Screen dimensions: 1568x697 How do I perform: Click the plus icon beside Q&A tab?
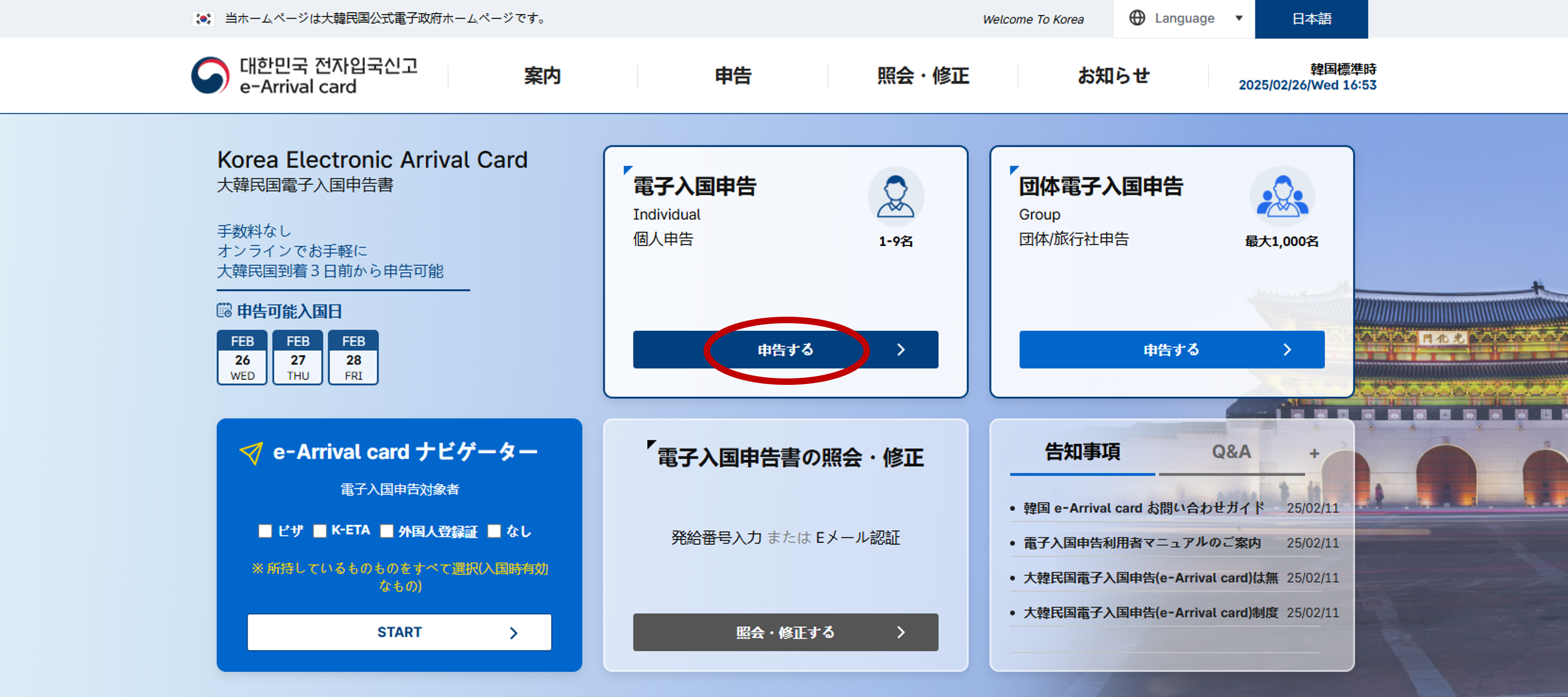pos(1314,454)
